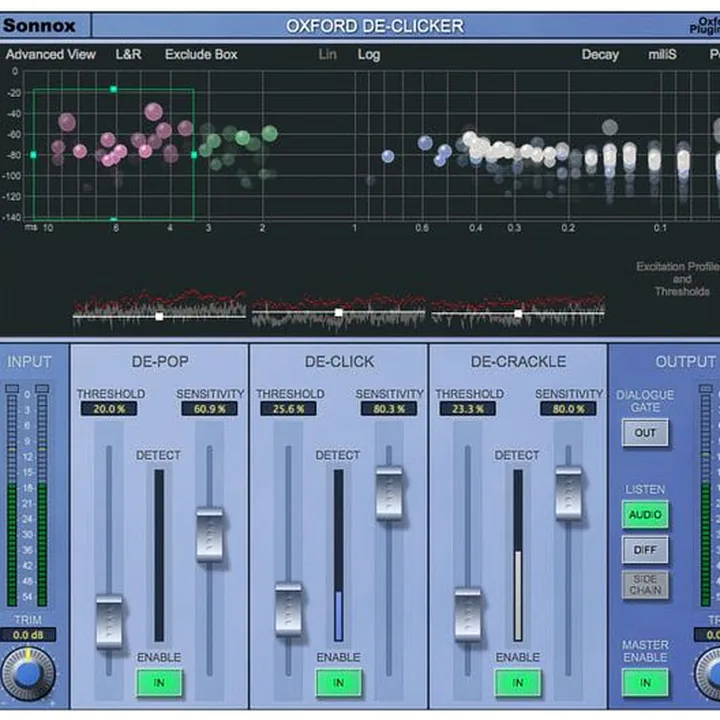720x720 pixels.
Task: Click the exclude box right edge handle
Action: (x=194, y=155)
